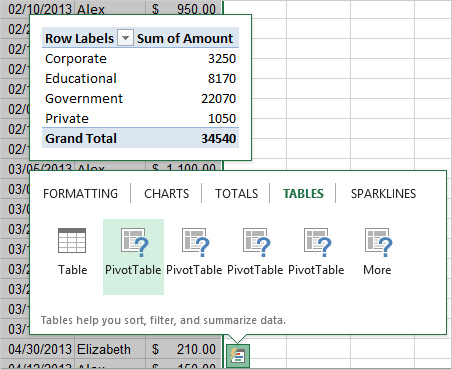The width and height of the screenshot is (452, 370).
Task: Click the Row Labels header text
Action: pos(79,38)
